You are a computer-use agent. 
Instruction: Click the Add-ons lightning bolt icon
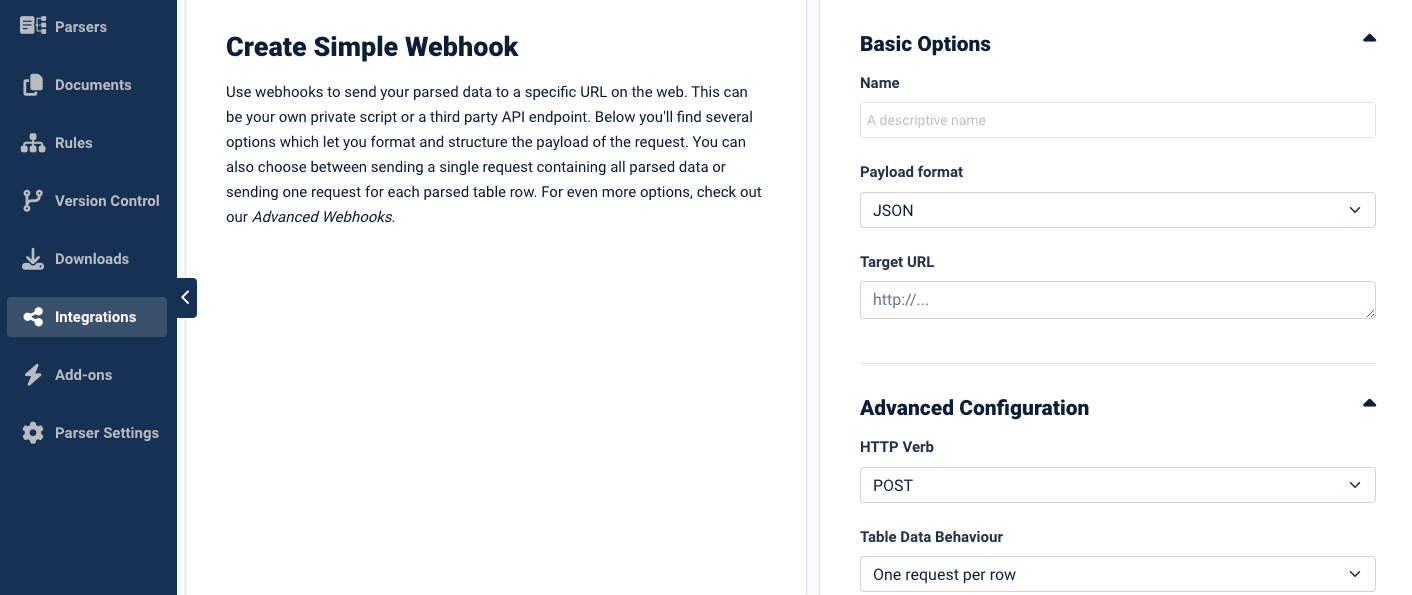tap(33, 375)
